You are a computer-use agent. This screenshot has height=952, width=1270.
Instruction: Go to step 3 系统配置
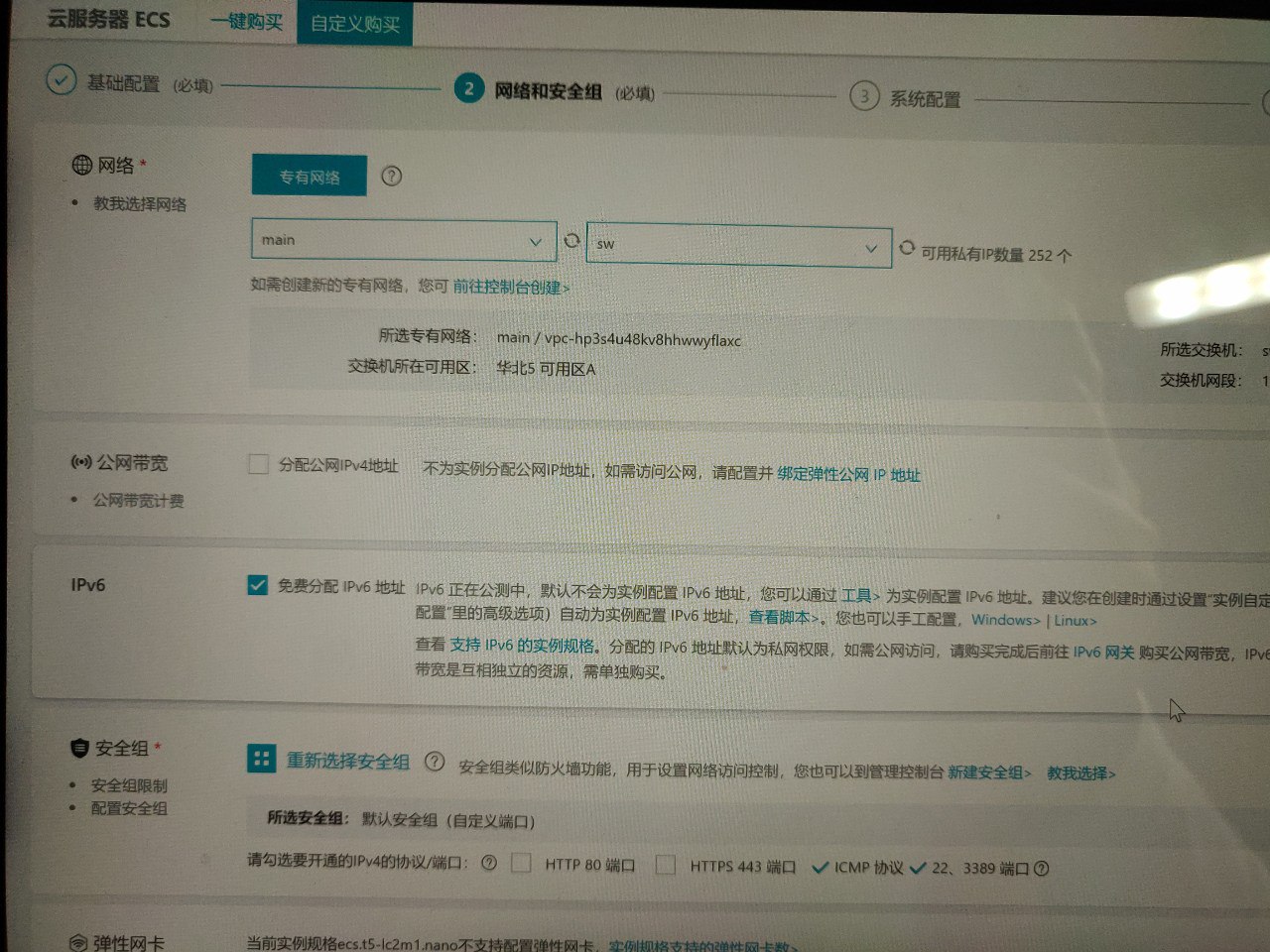[923, 98]
